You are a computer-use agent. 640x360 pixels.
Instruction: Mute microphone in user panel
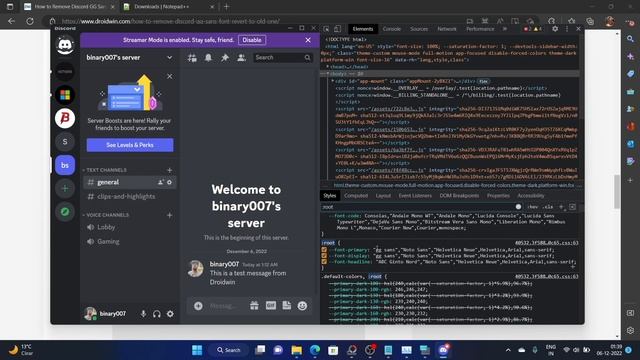click(143, 314)
